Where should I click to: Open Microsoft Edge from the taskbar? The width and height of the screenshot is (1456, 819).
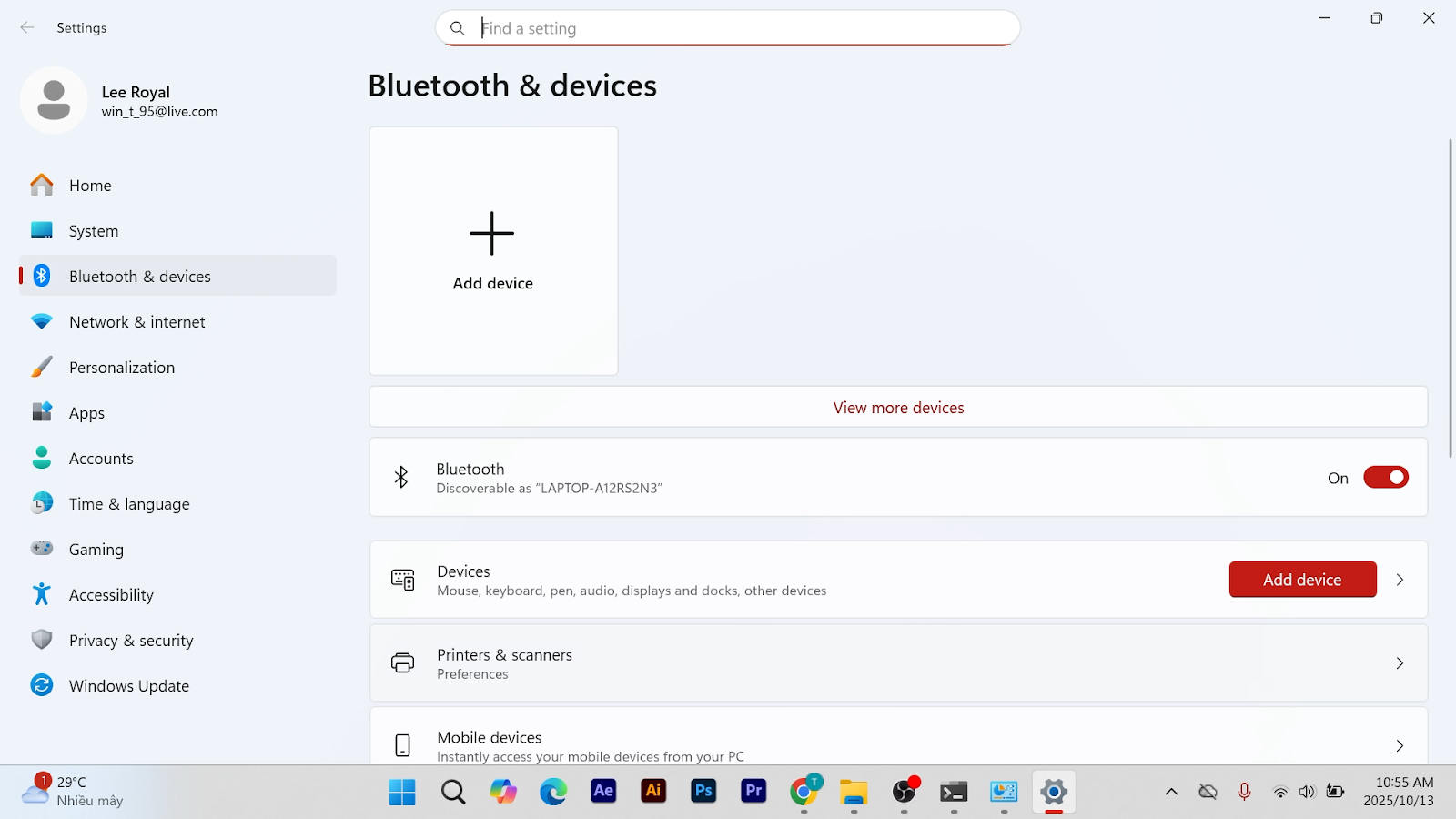point(553,793)
